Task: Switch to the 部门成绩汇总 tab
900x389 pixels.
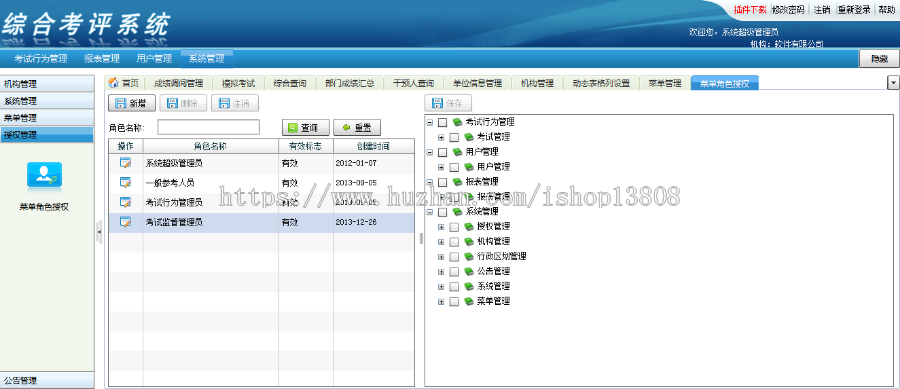Action: point(350,83)
